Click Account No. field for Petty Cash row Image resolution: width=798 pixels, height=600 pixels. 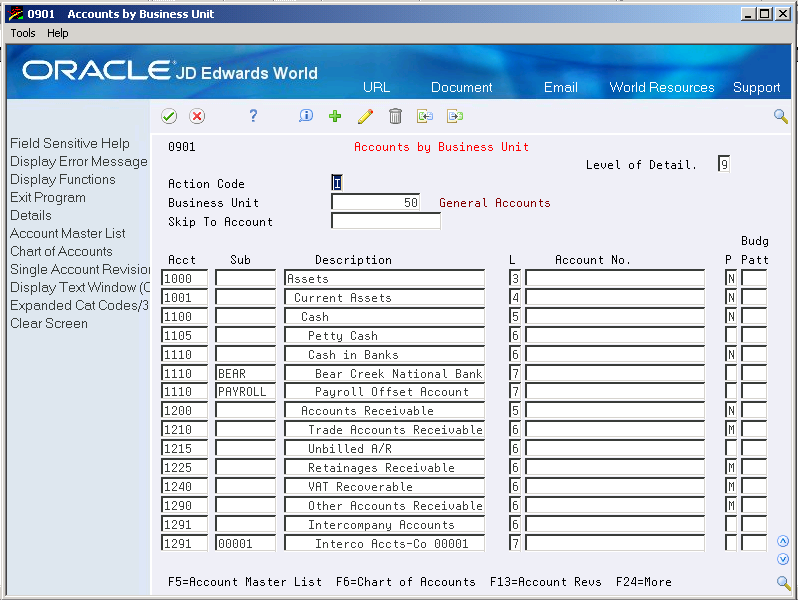pos(615,335)
